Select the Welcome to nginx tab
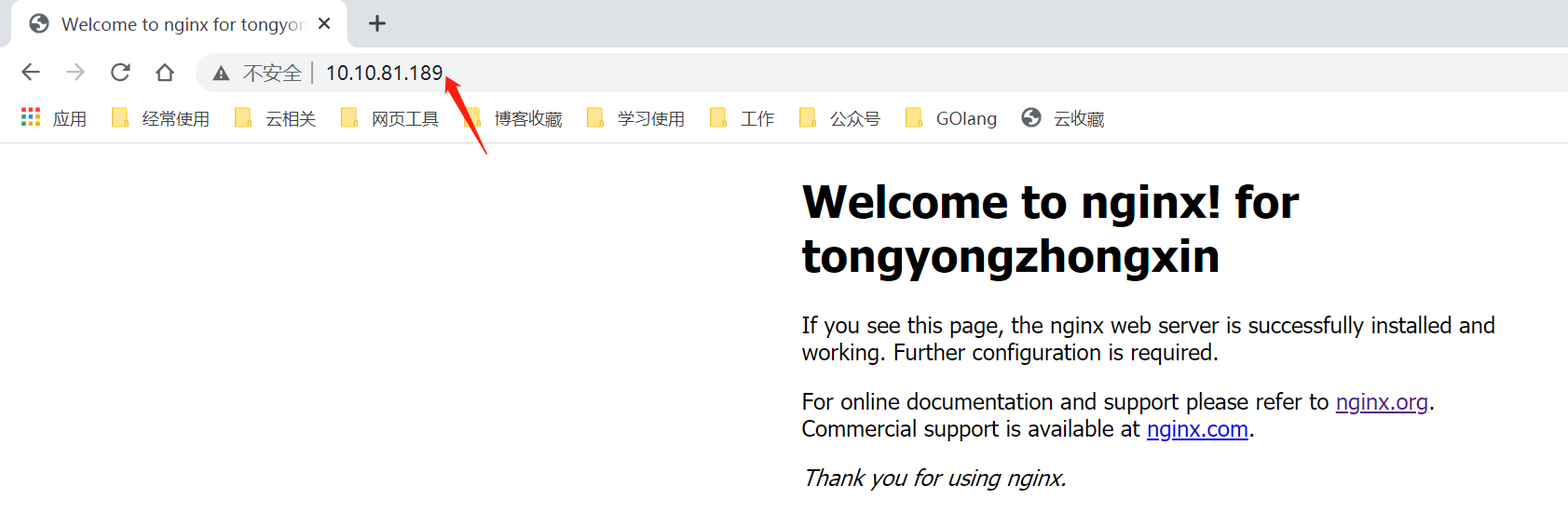The height and width of the screenshot is (513, 1568). (179, 24)
